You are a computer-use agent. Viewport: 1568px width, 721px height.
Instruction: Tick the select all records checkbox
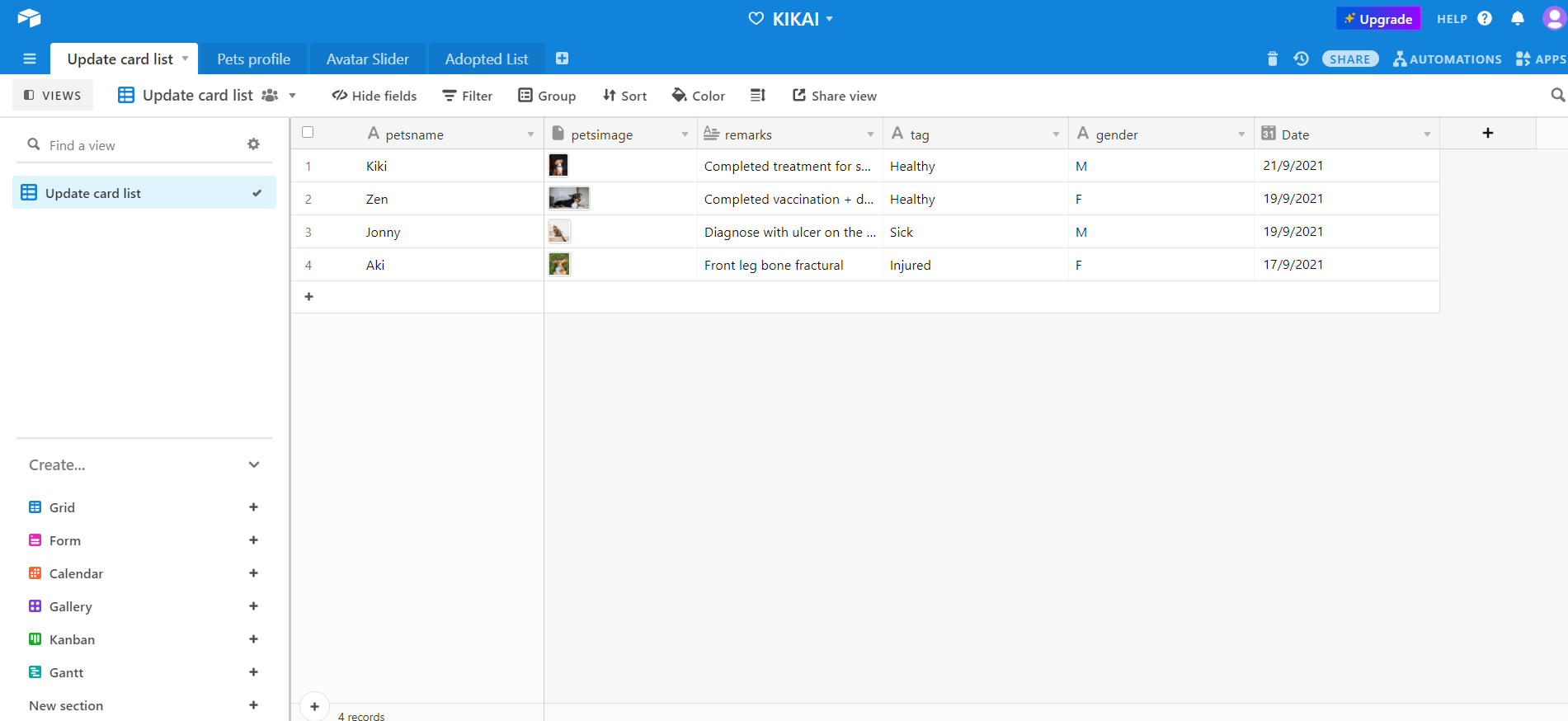tap(308, 132)
